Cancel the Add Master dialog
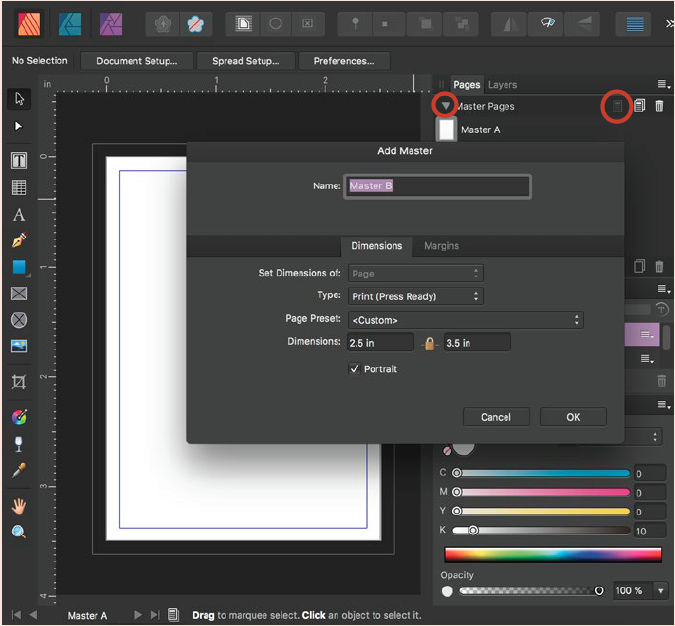This screenshot has height=626, width=675. (x=496, y=417)
